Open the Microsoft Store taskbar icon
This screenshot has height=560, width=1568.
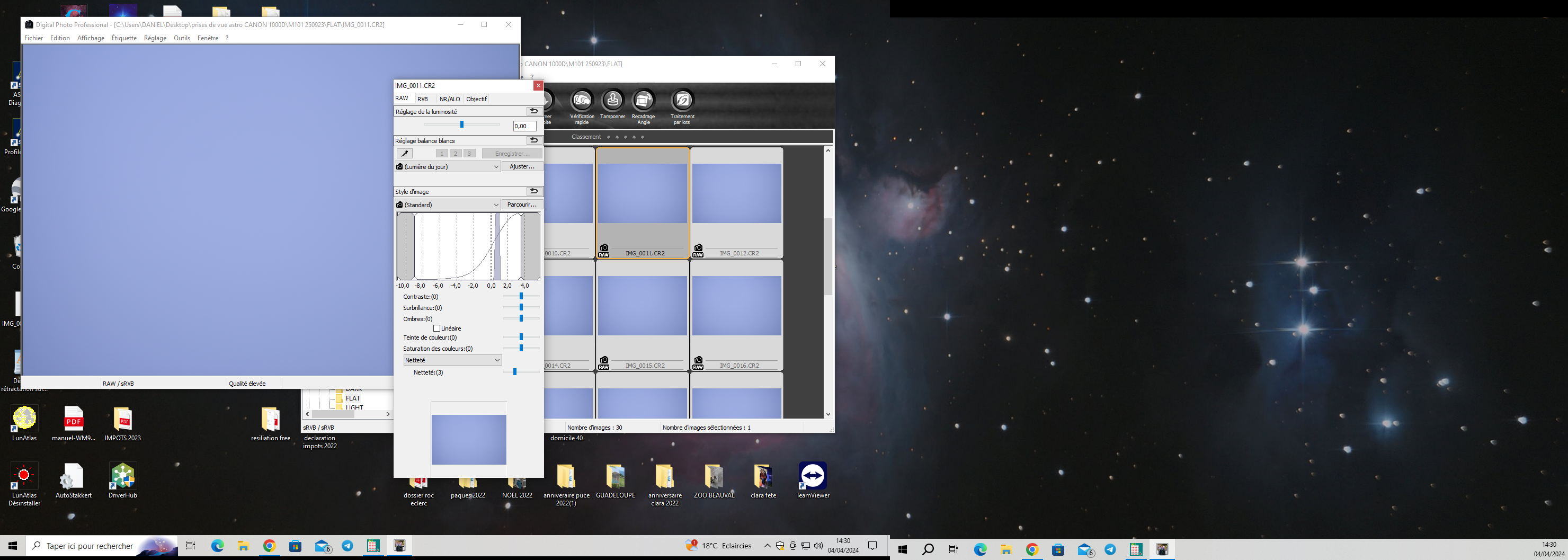coord(295,546)
